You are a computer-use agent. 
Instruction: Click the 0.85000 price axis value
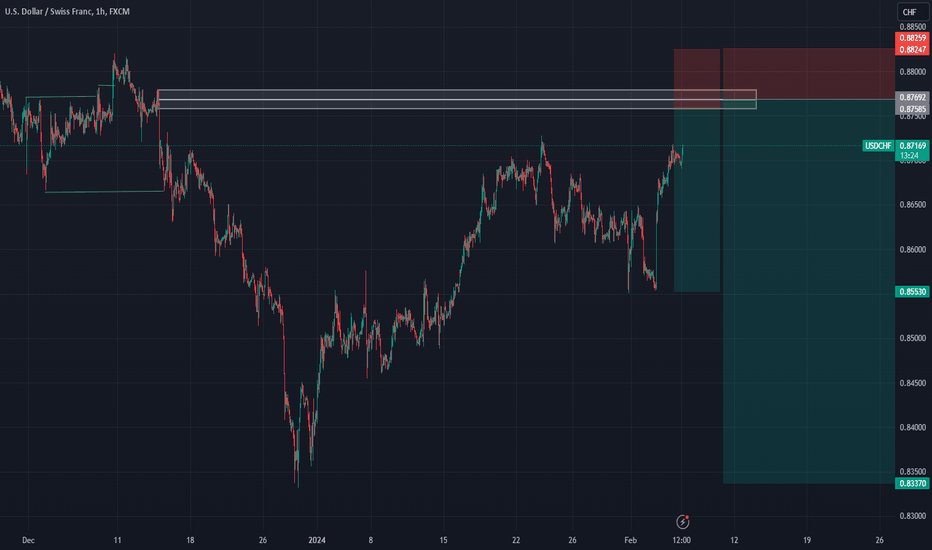[912, 338]
